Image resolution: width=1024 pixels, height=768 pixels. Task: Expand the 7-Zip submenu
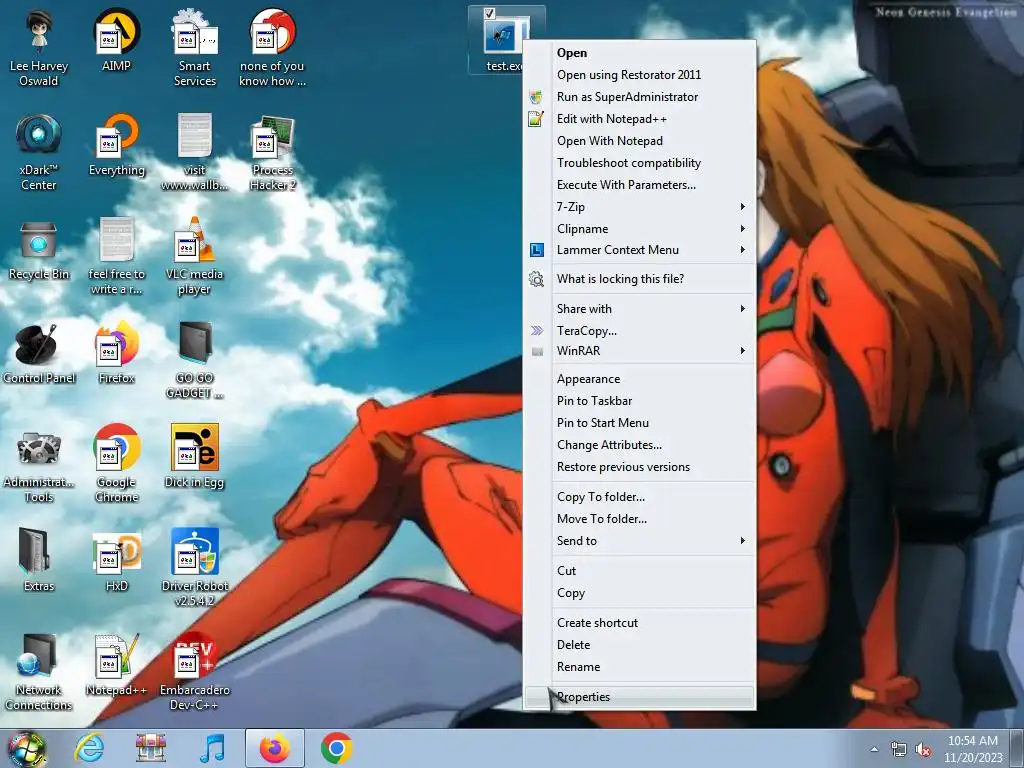(x=640, y=206)
